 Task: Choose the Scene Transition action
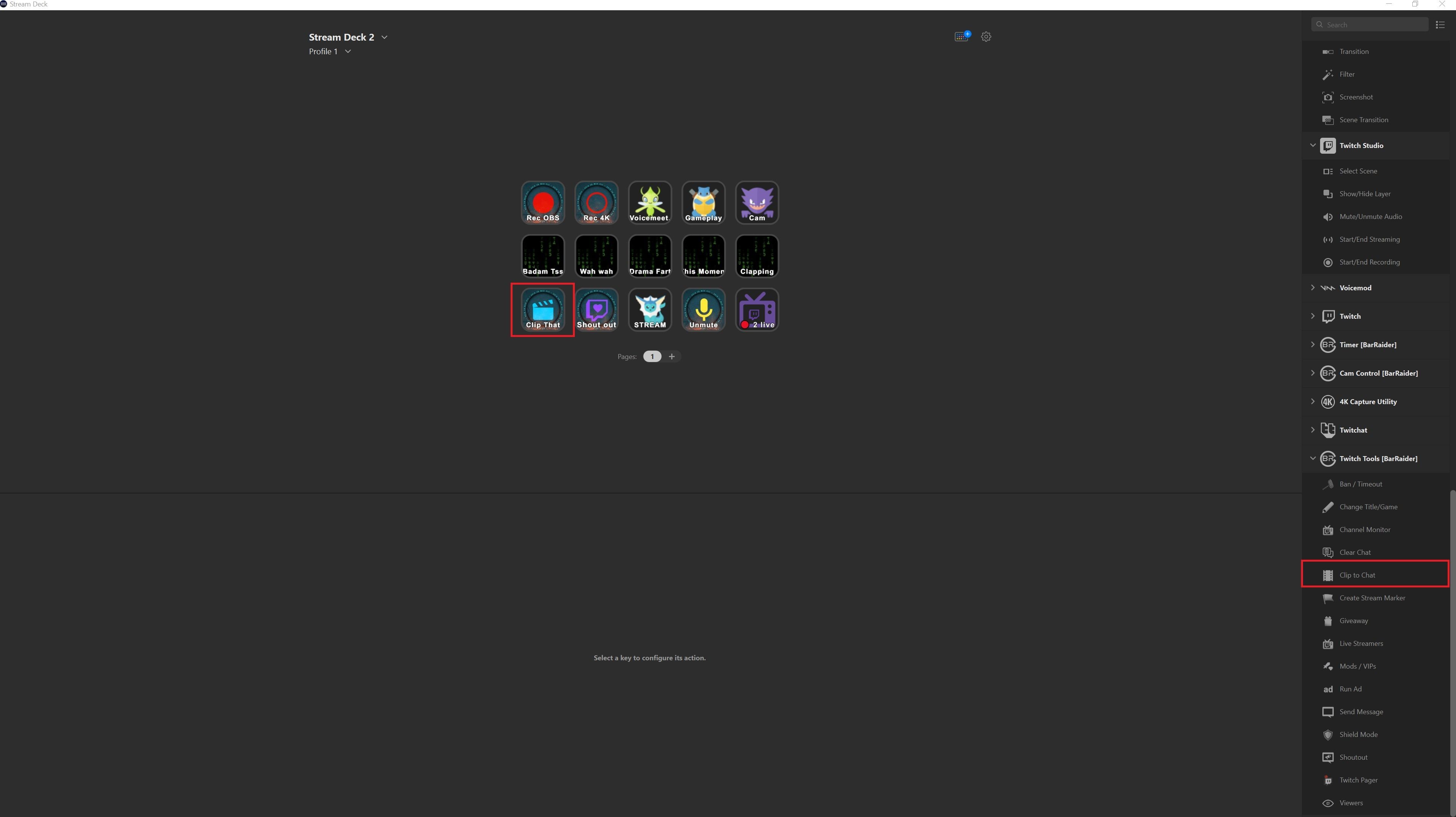[1376, 120]
